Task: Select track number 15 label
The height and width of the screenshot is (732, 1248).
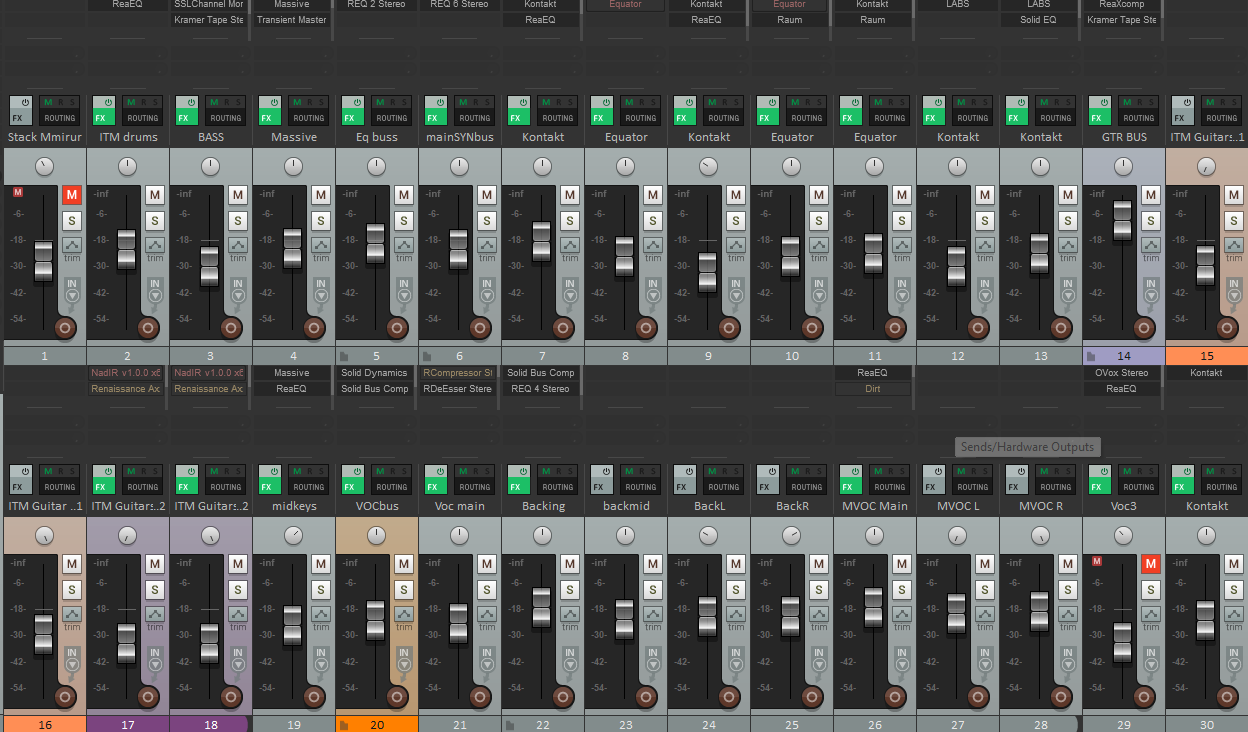Action: [1207, 356]
